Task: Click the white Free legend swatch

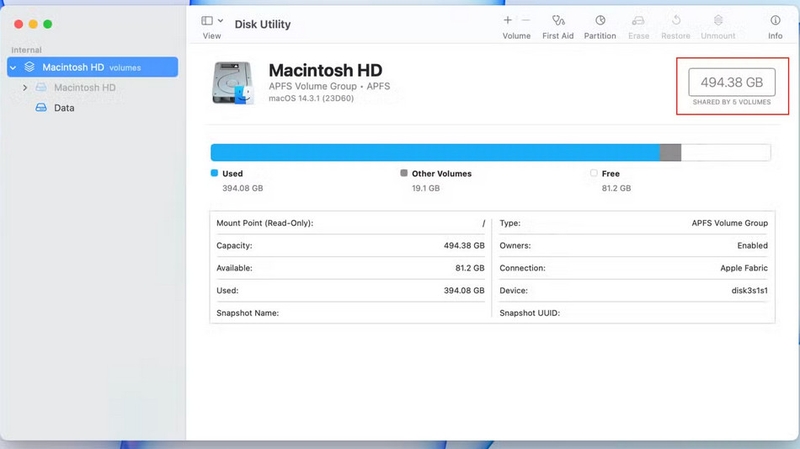Action: coord(593,173)
